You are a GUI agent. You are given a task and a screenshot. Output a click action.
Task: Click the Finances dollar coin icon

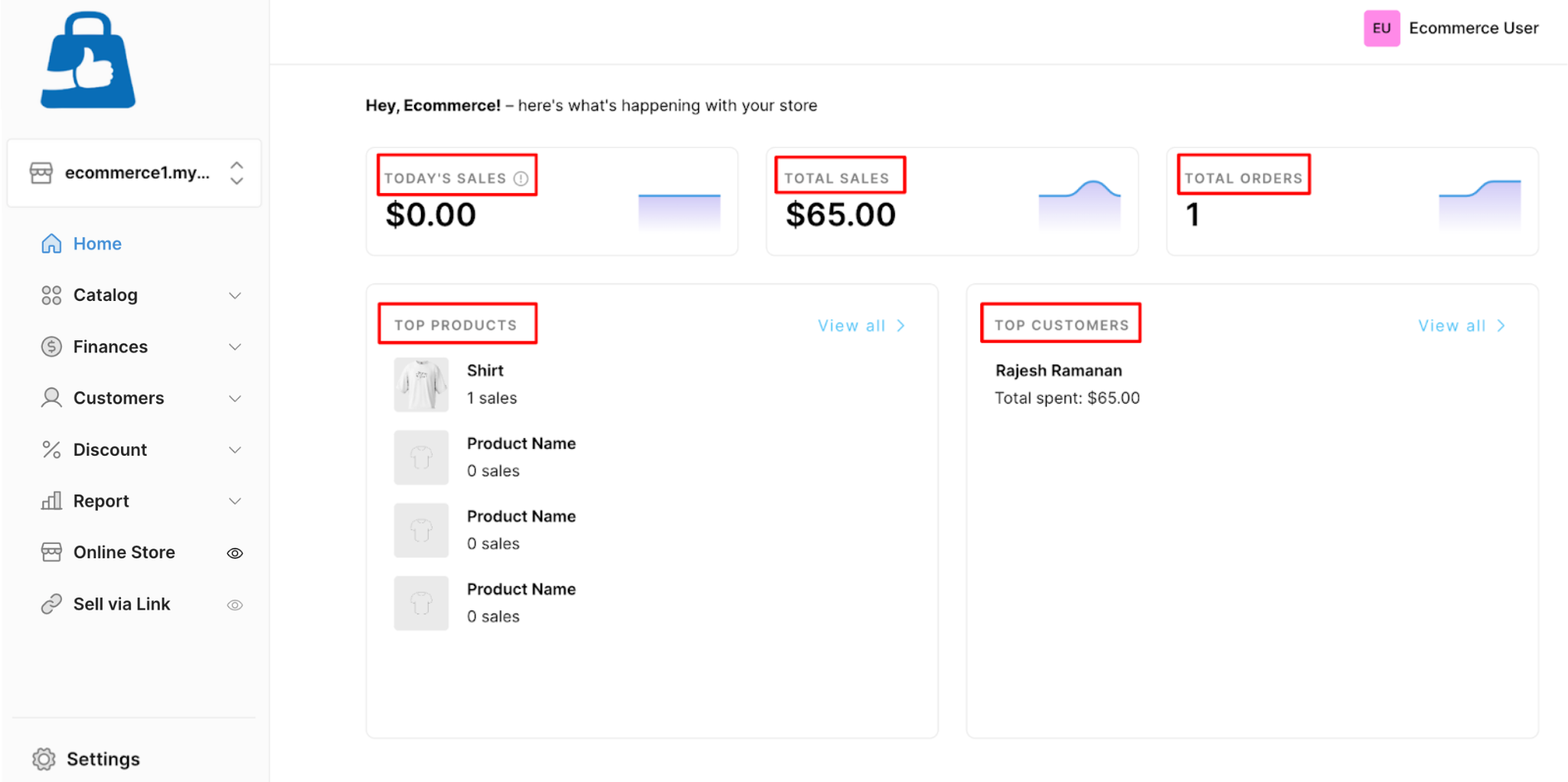51,346
